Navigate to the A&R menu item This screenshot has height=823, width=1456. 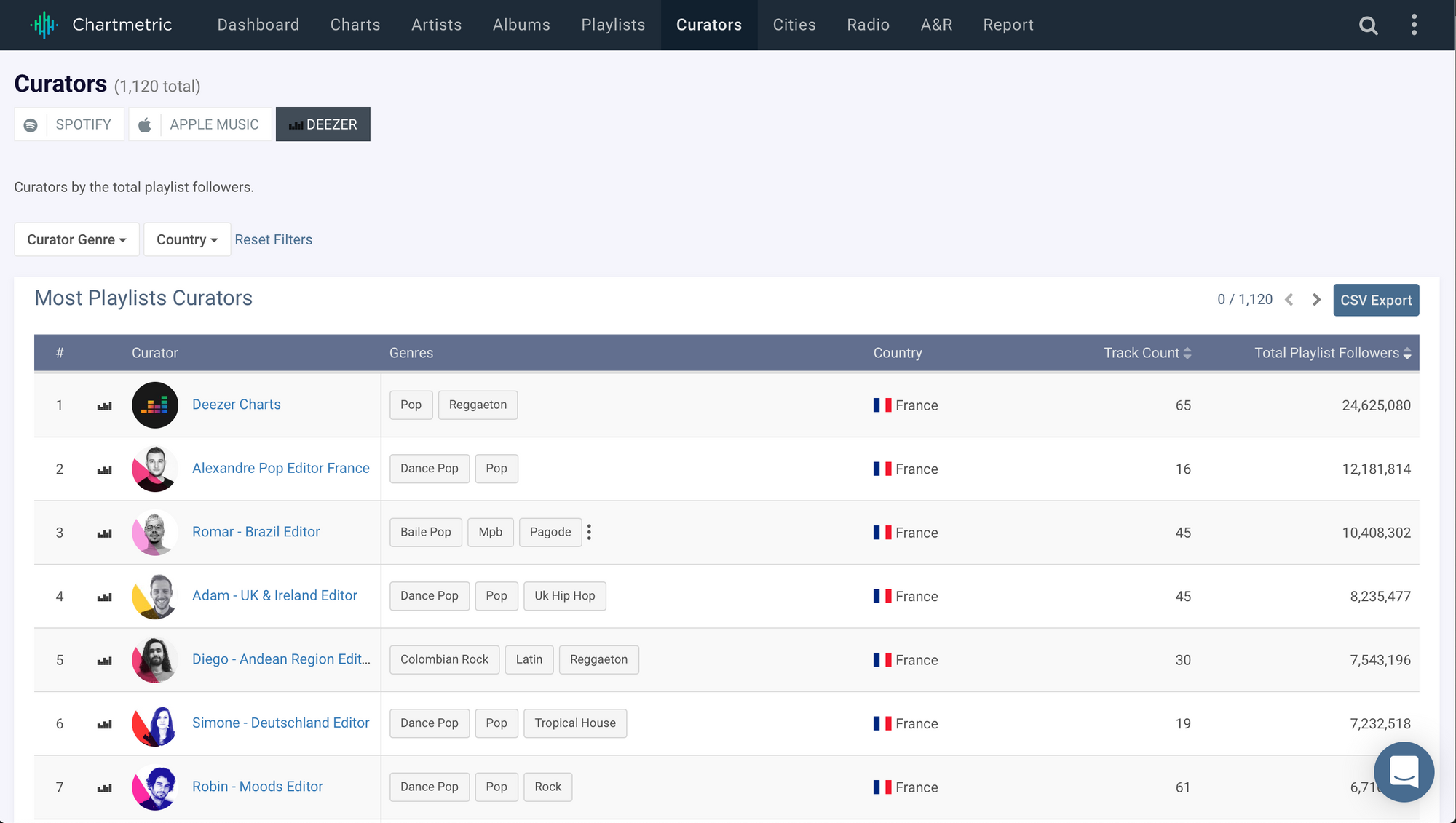936,25
